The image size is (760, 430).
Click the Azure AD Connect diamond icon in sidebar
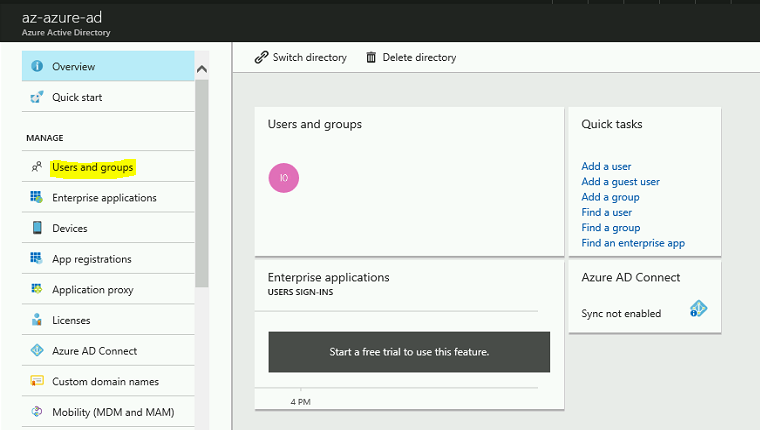point(37,350)
